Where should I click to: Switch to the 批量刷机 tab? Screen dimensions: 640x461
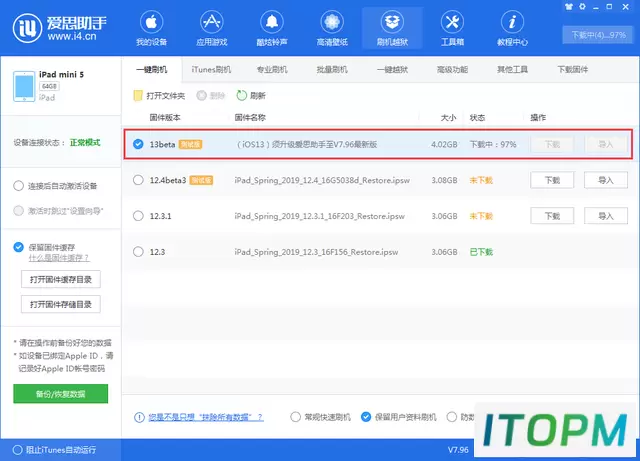pyautogui.click(x=332, y=70)
